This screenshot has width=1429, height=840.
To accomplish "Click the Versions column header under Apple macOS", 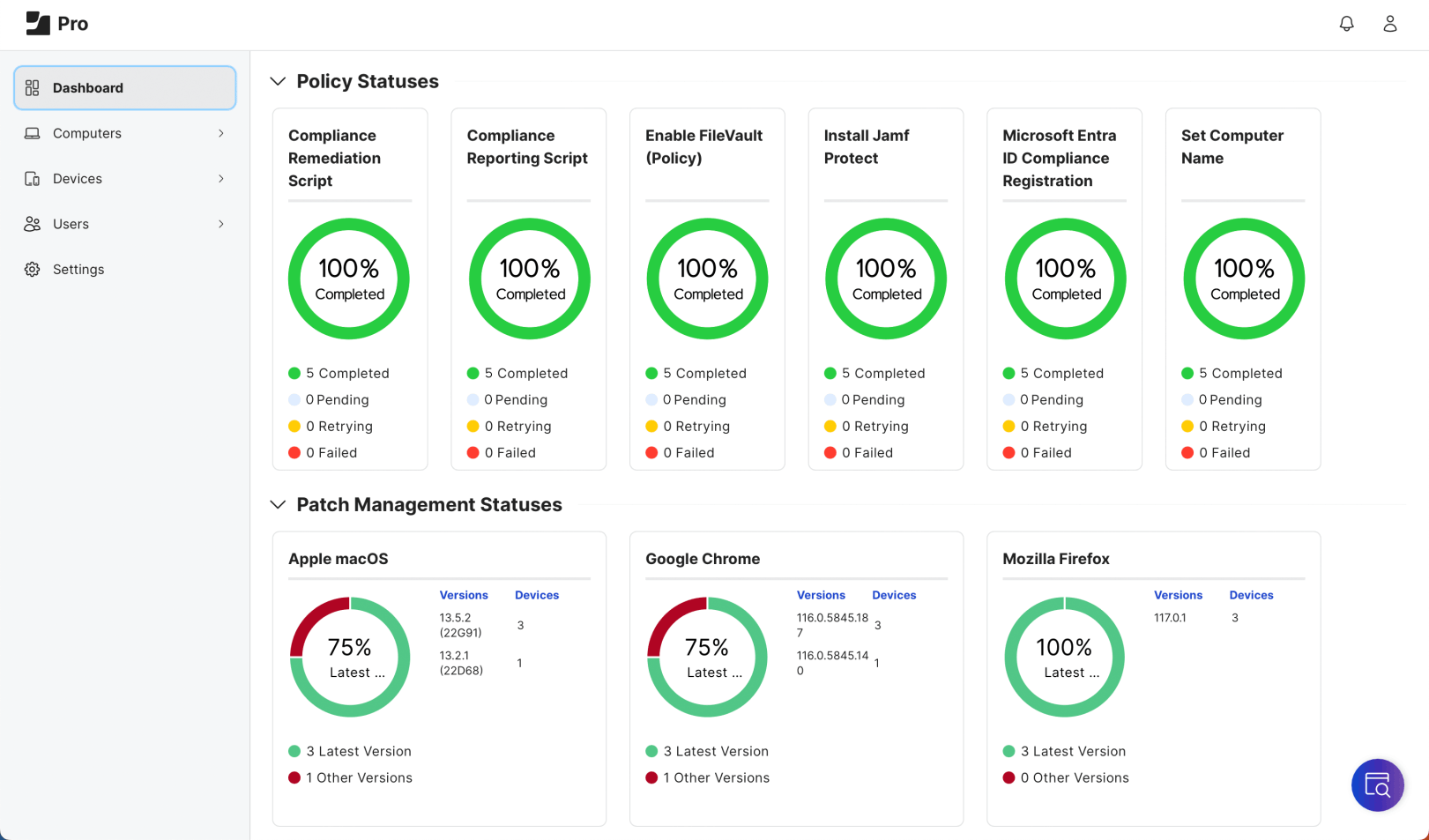I will coord(464,595).
